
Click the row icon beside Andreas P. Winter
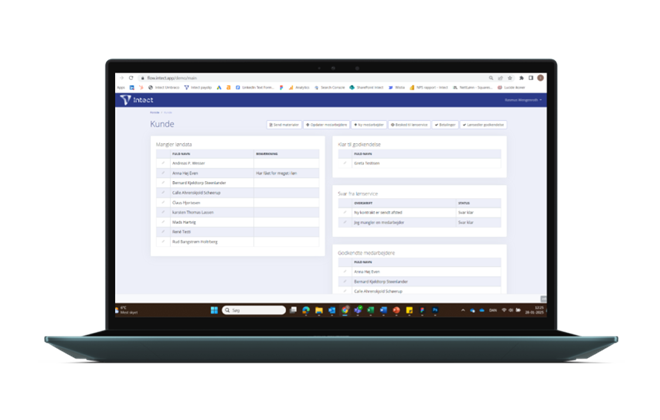pos(163,163)
